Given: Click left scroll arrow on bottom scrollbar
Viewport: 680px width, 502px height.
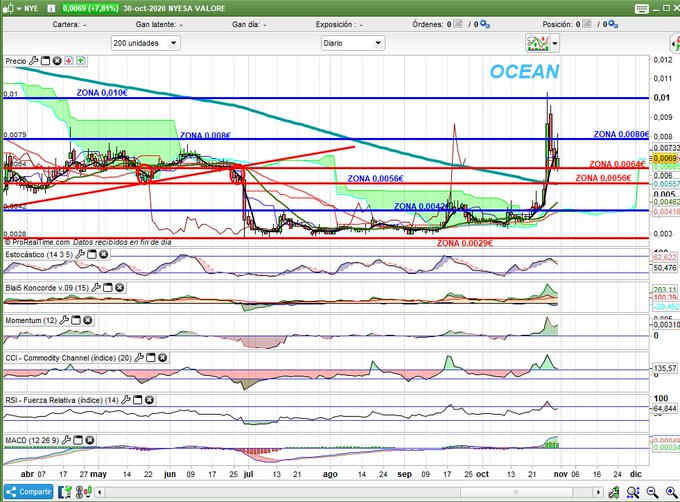Looking at the screenshot, I should click(100, 492).
